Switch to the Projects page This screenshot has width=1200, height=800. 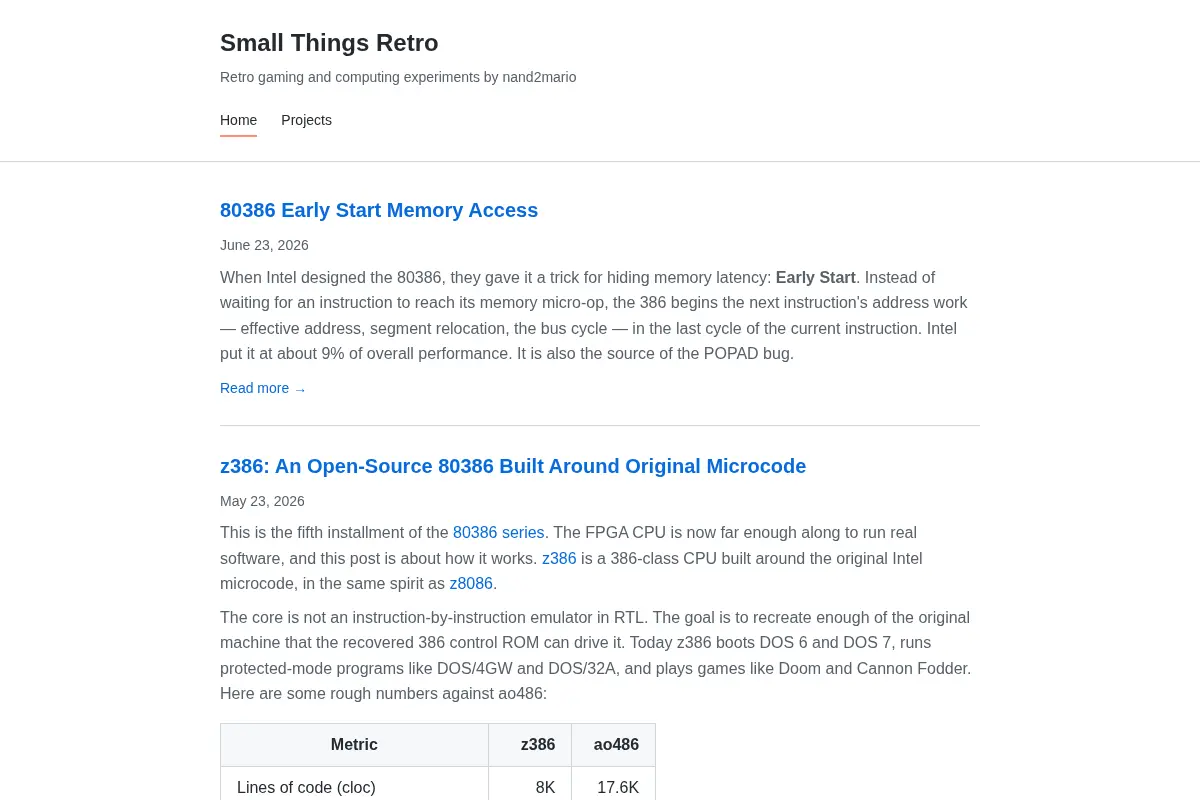point(306,120)
